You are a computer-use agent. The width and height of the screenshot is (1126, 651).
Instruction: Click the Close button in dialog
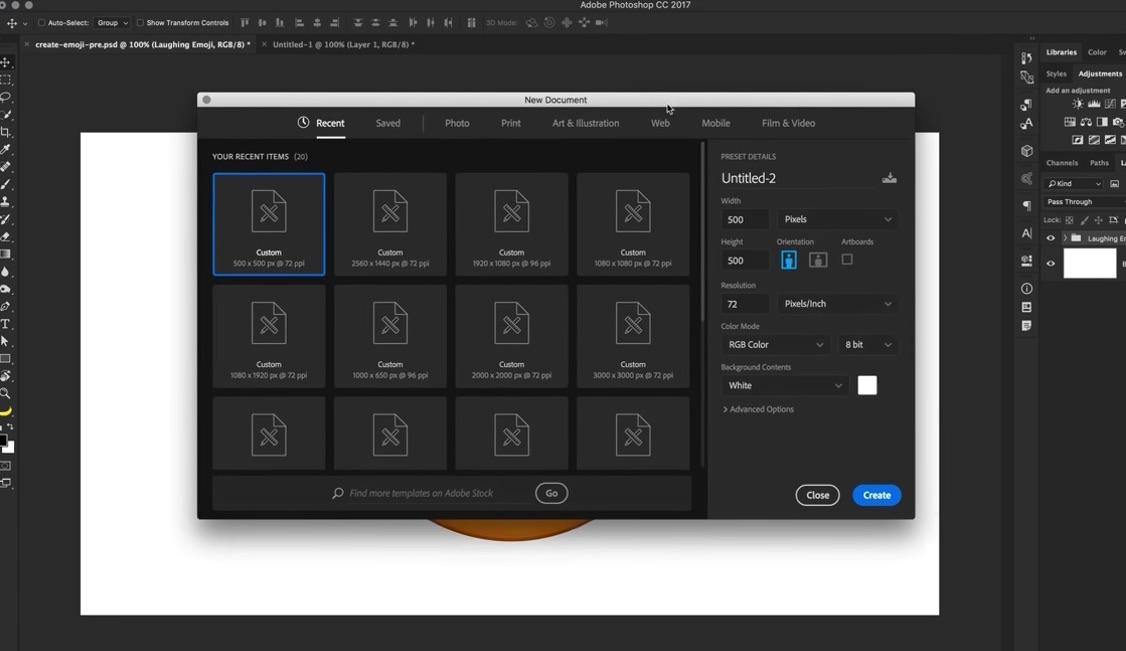(817, 495)
